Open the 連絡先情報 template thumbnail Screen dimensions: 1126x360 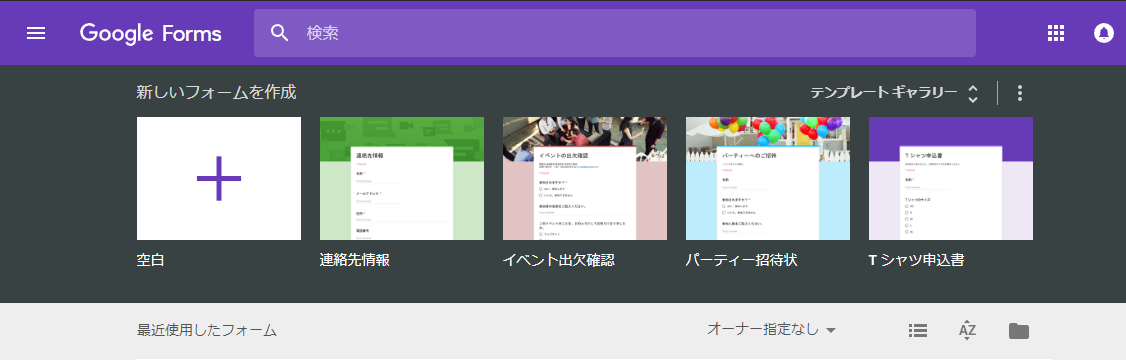tap(402, 178)
